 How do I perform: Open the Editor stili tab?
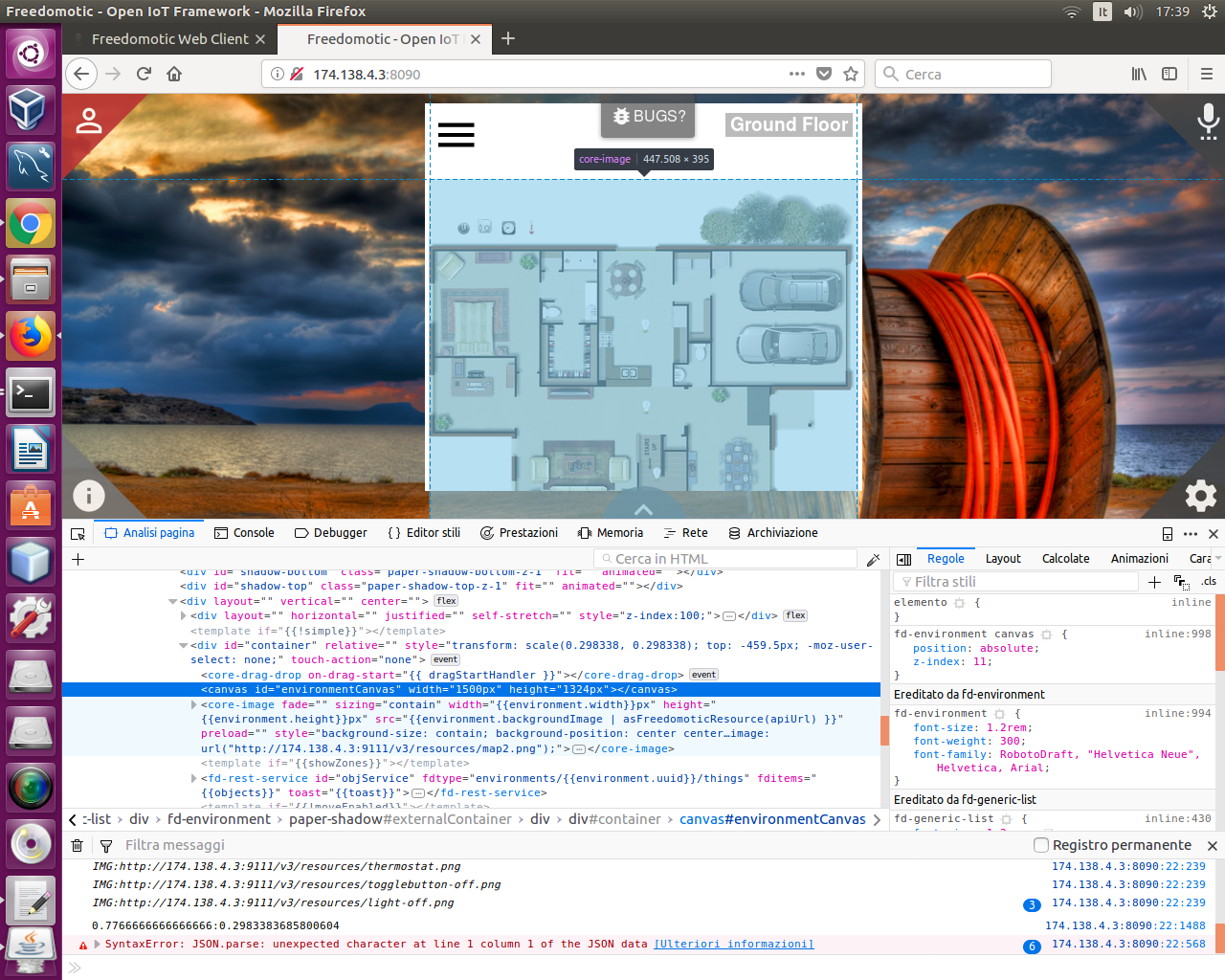424,533
